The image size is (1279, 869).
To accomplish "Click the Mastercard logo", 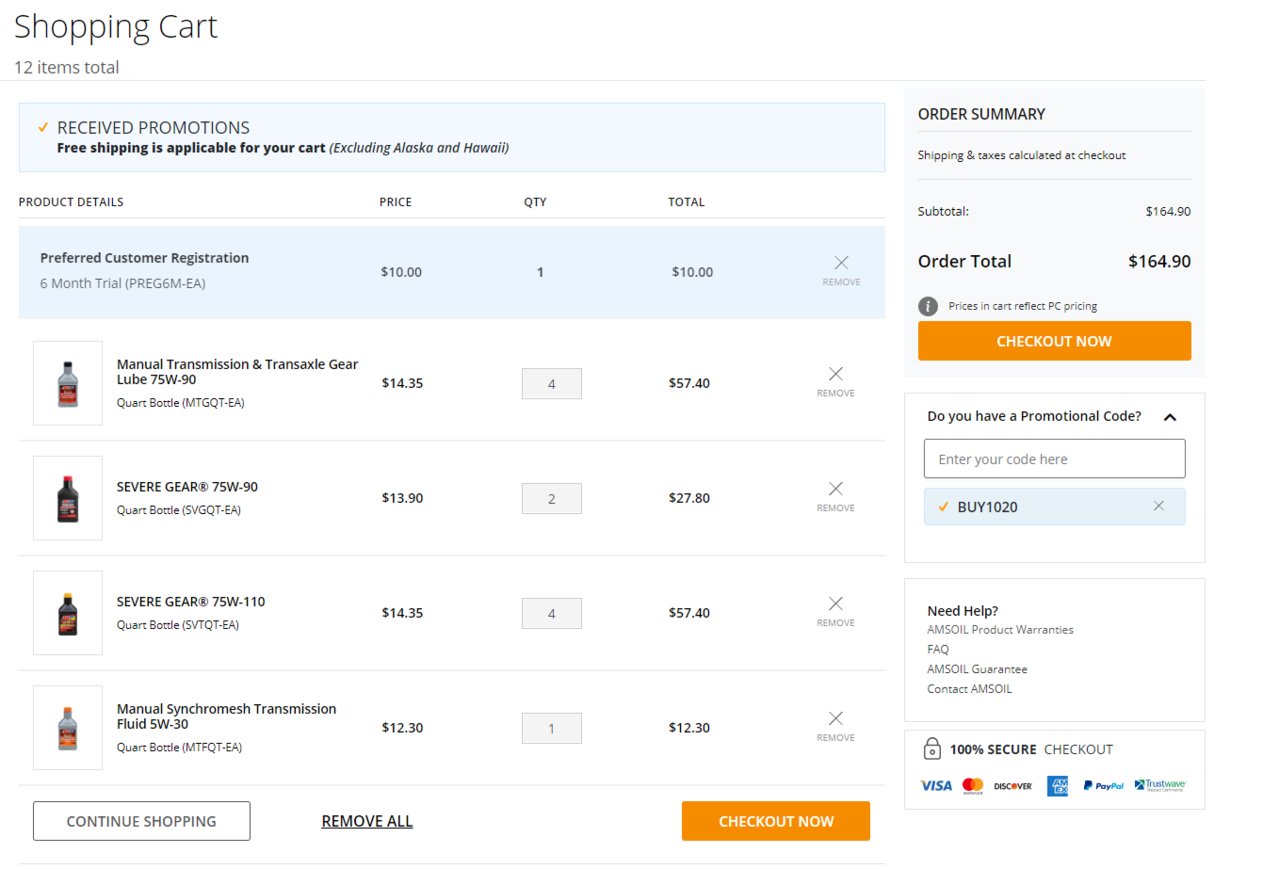I will pyautogui.click(x=973, y=786).
